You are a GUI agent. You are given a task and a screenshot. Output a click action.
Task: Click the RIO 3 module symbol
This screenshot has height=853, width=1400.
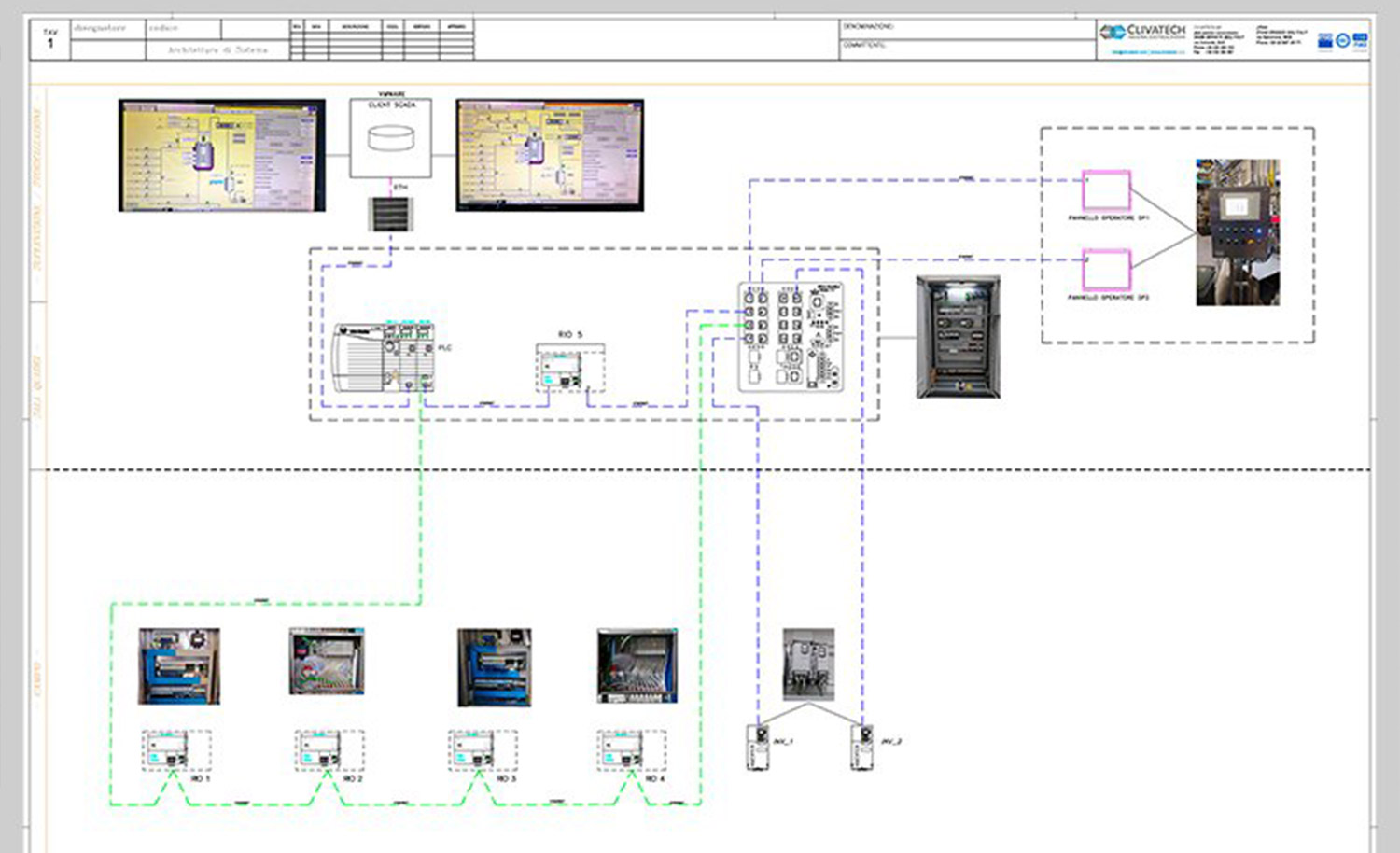483,751
